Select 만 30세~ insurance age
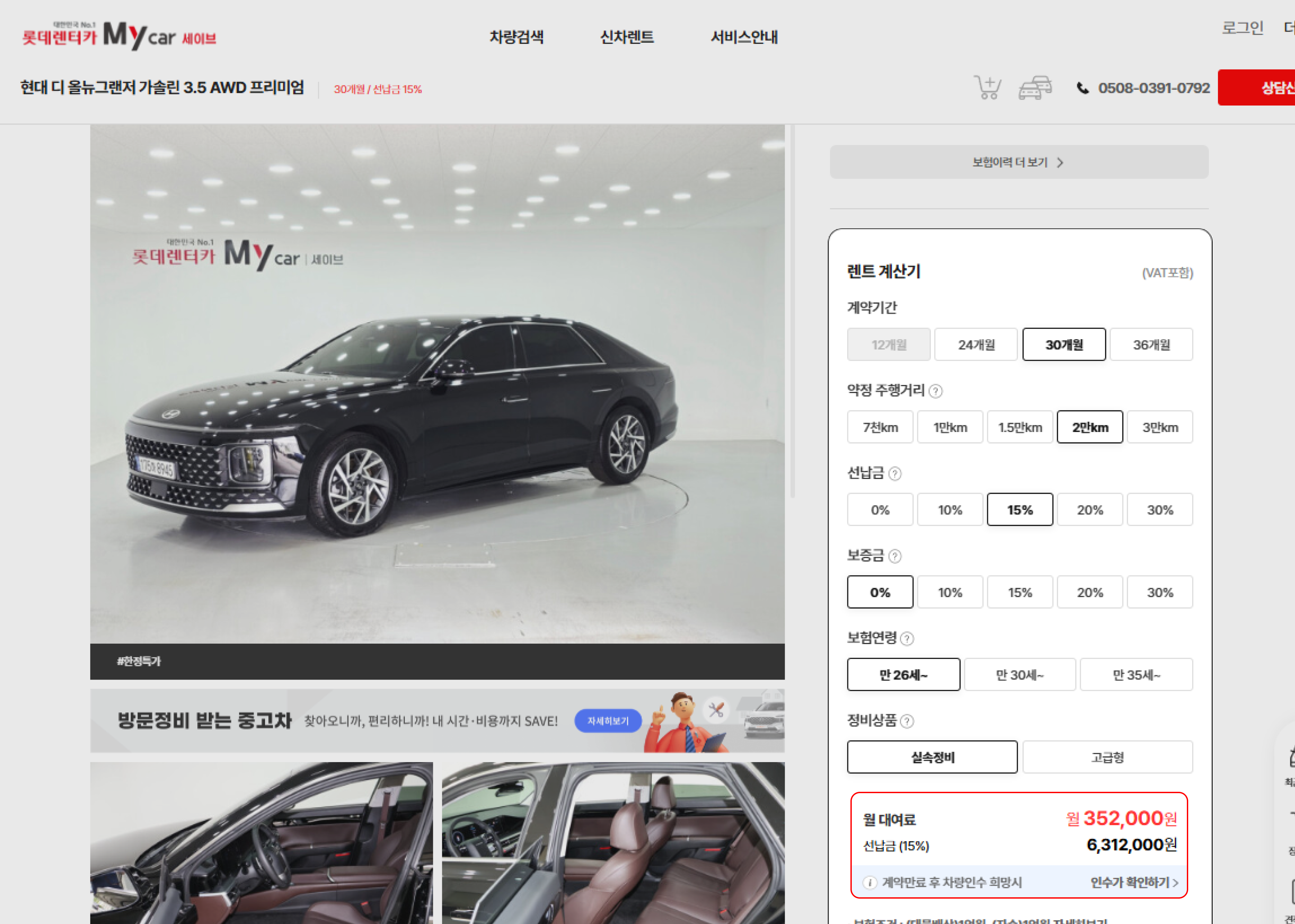1295x924 pixels. coord(1020,674)
